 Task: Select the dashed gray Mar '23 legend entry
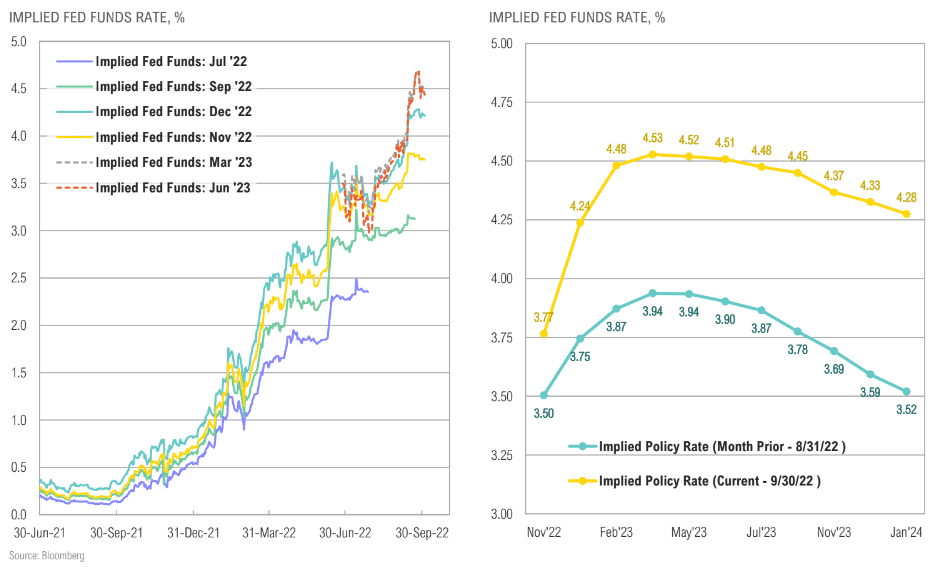click(x=154, y=162)
